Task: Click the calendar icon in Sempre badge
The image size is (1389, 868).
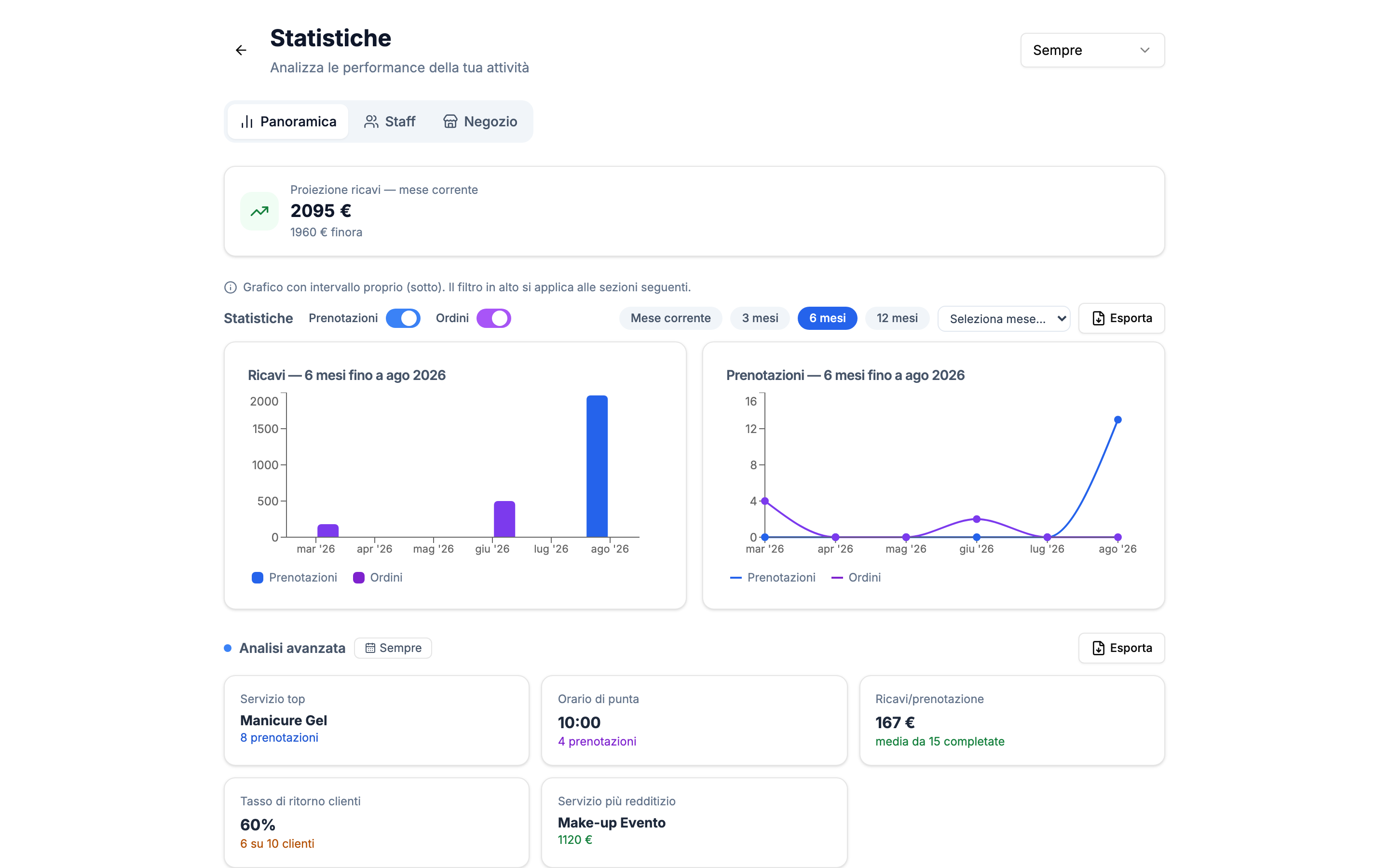Action: [370, 648]
